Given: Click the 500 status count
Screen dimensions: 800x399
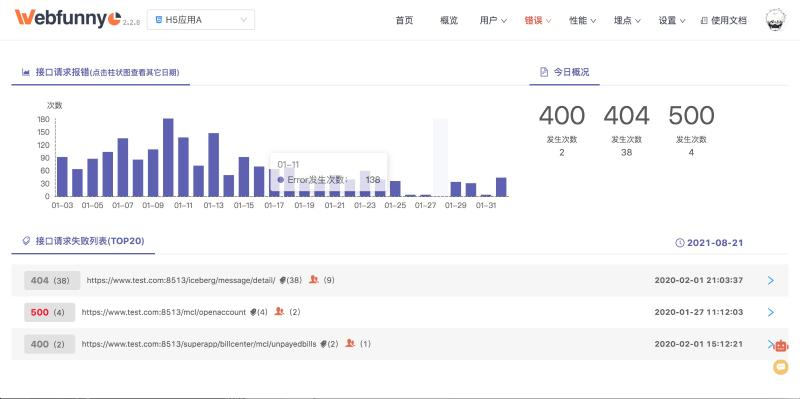Looking at the screenshot, I should point(691,115).
